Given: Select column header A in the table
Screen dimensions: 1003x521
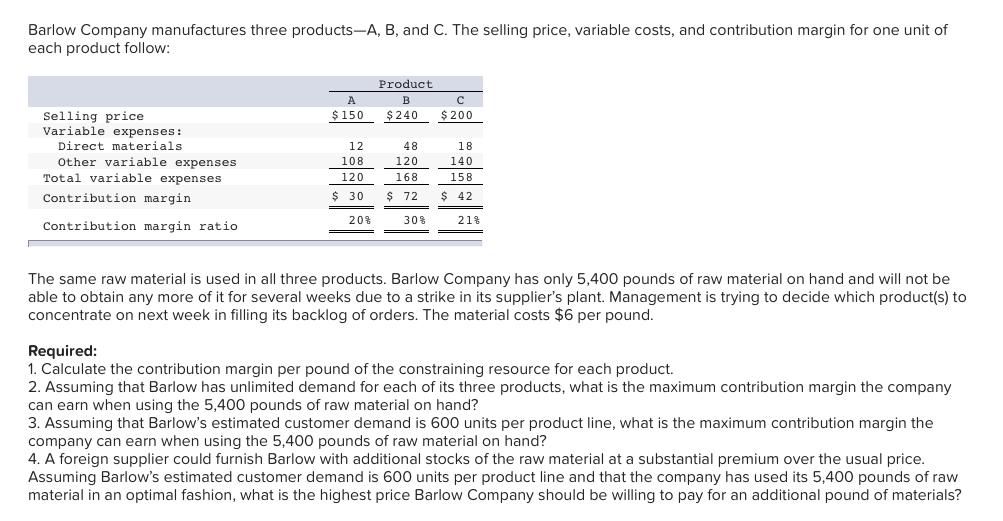Looking at the screenshot, I should (350, 100).
